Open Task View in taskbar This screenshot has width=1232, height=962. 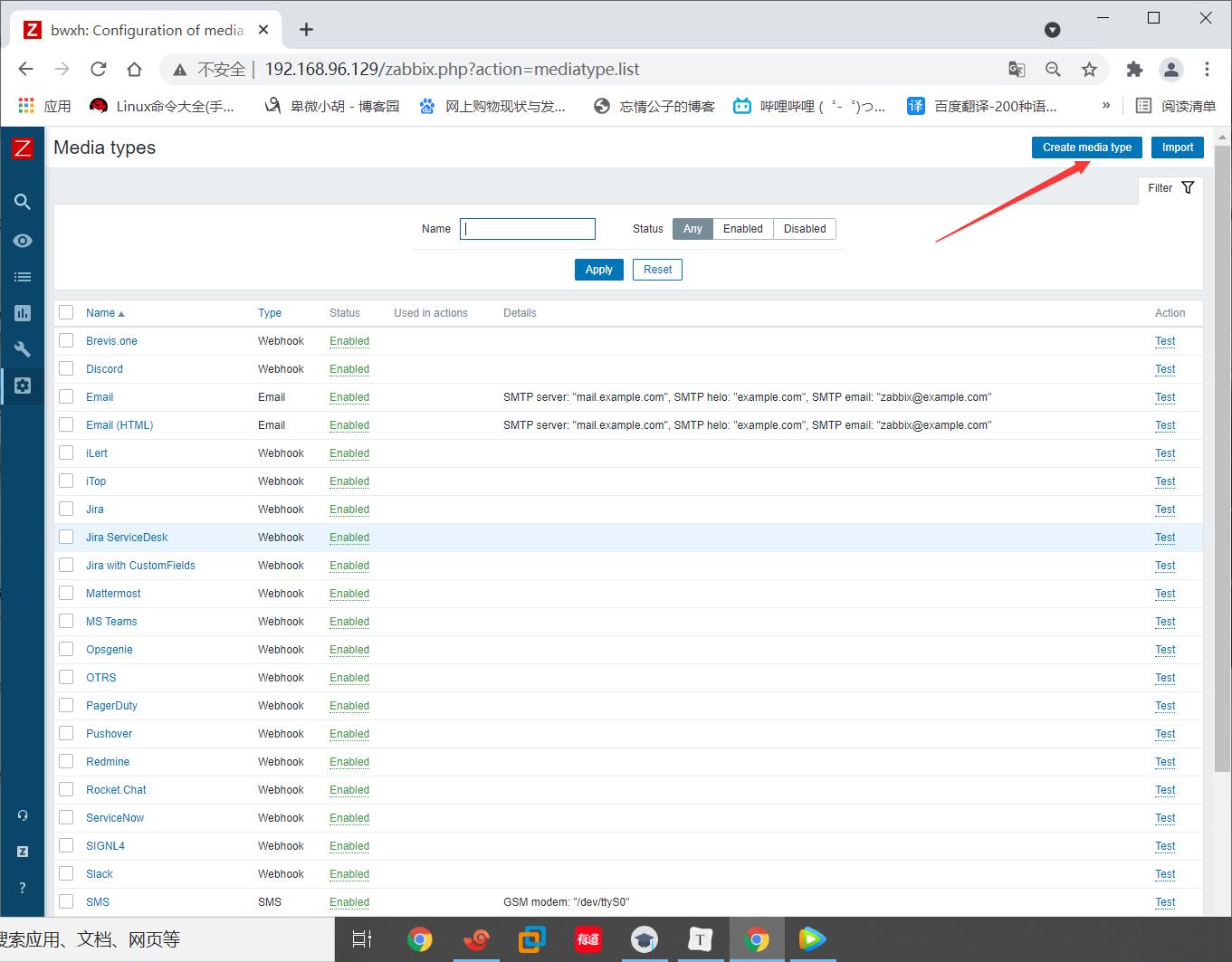362,939
